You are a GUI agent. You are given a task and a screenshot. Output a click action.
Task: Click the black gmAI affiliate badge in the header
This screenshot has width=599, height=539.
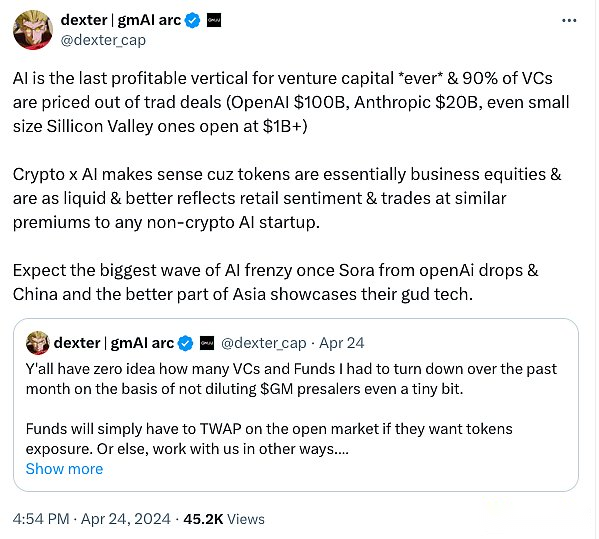click(x=214, y=20)
